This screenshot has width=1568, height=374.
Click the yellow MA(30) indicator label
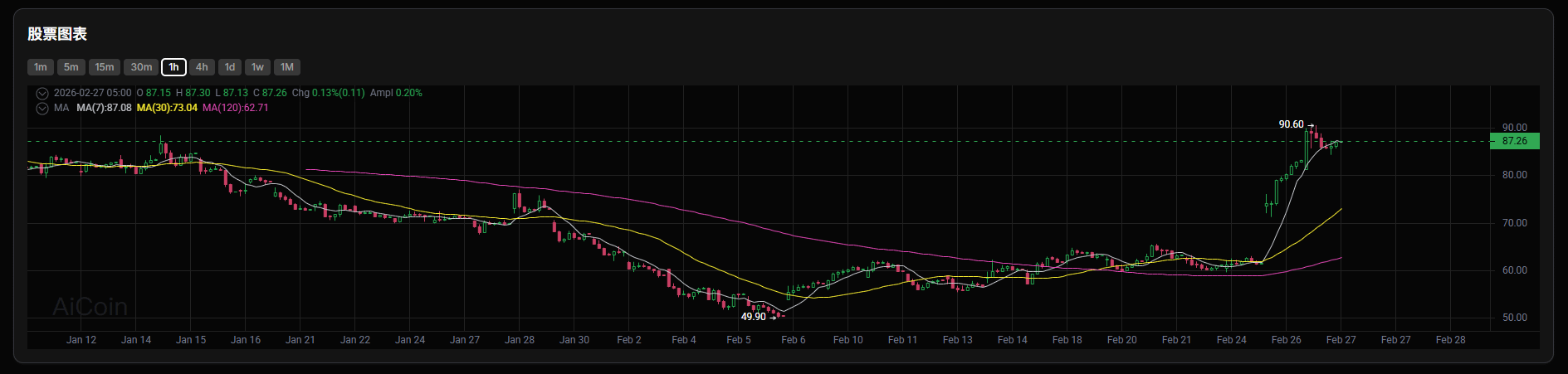point(167,108)
